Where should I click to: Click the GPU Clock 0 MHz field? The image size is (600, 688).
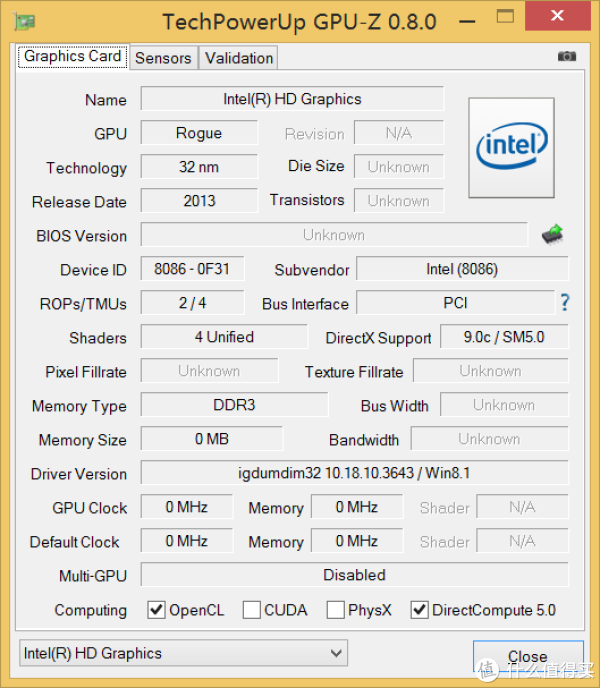coord(187,507)
